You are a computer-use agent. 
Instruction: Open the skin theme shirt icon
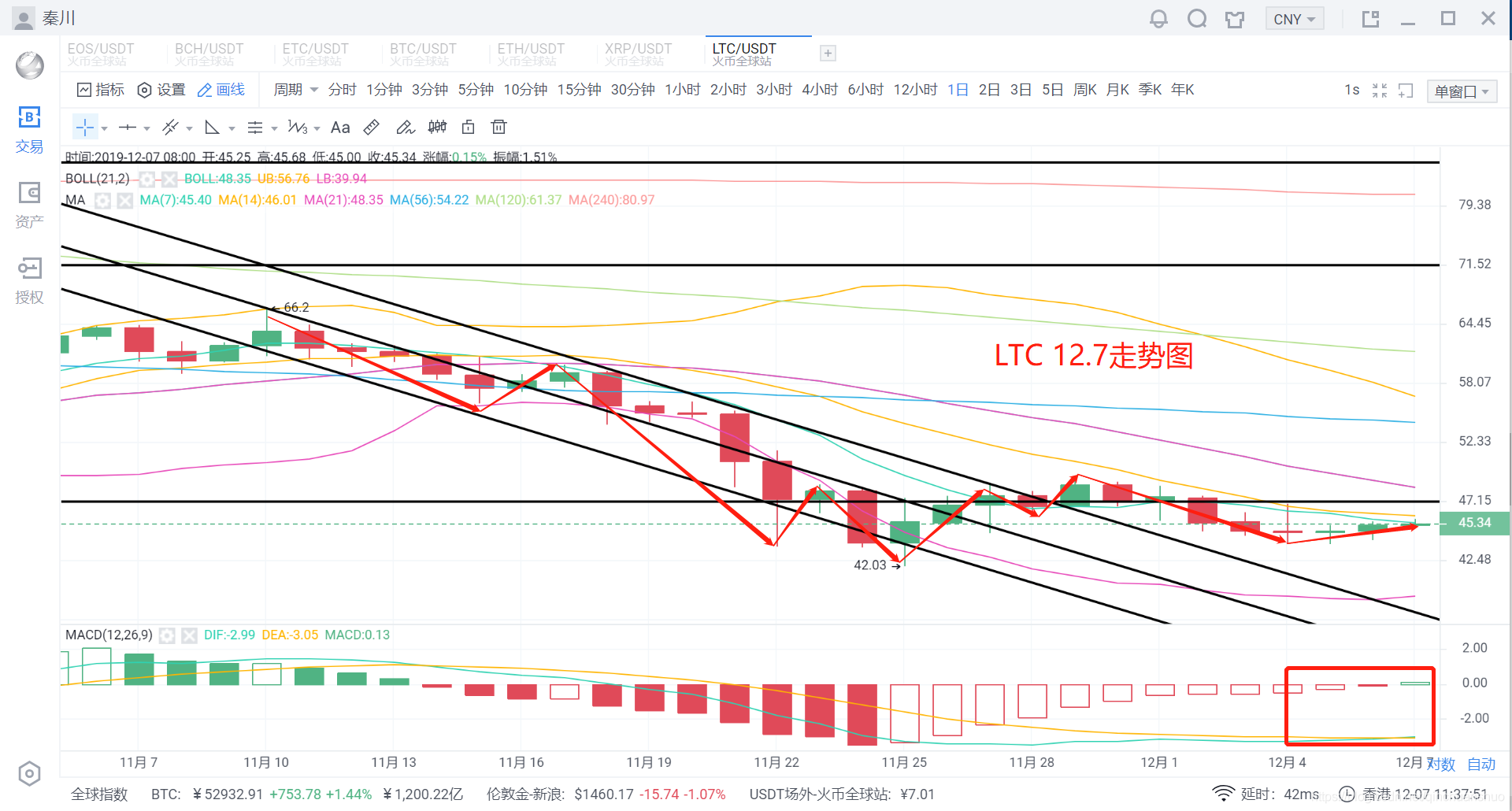(x=1235, y=19)
